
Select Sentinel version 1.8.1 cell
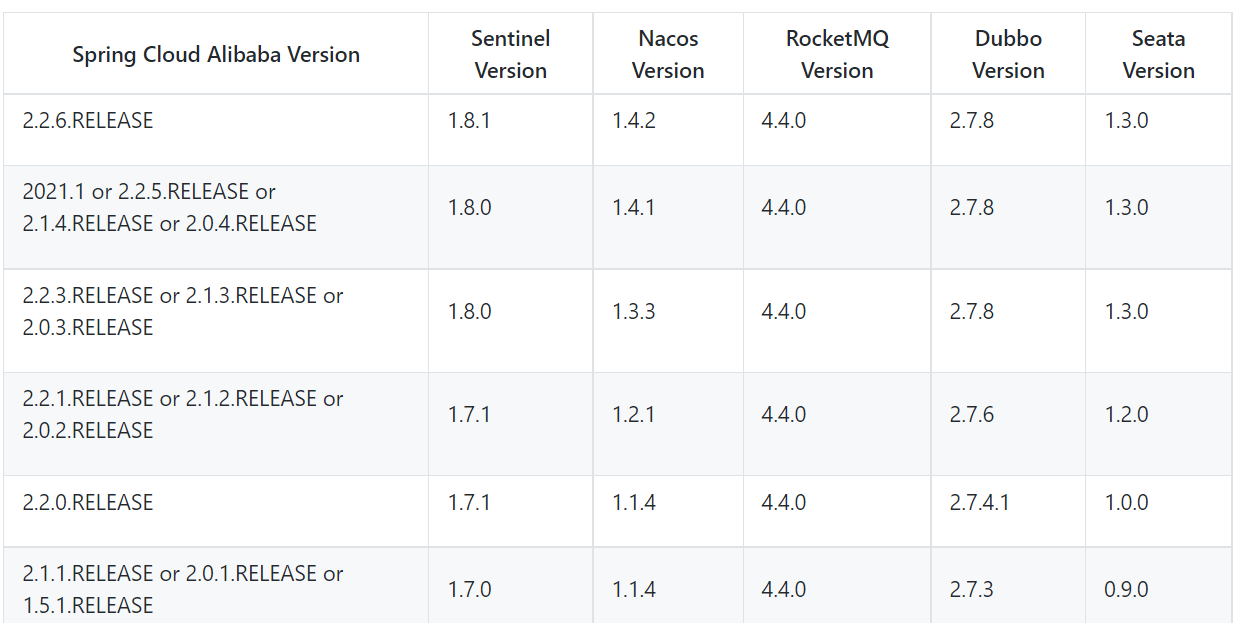tap(469, 121)
